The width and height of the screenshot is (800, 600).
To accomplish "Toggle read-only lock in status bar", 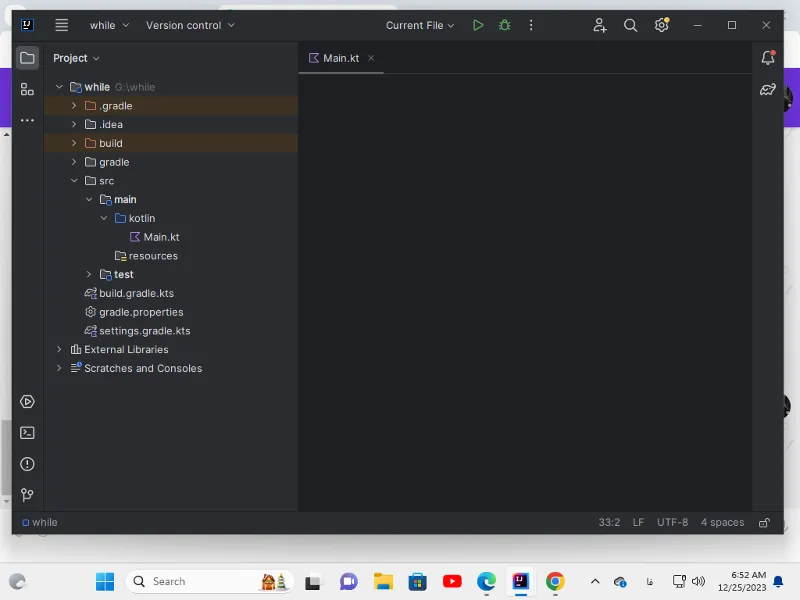I will pyautogui.click(x=764, y=522).
